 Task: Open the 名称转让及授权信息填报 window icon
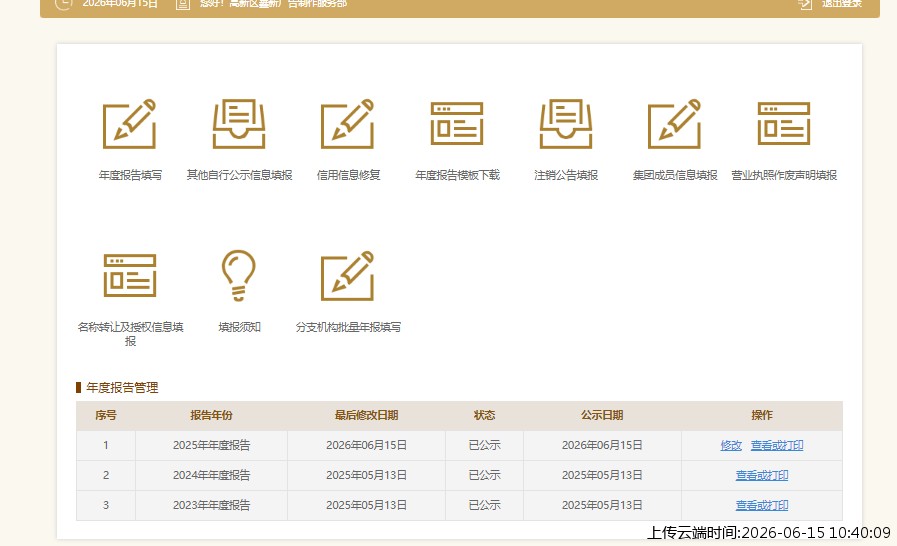pos(130,276)
